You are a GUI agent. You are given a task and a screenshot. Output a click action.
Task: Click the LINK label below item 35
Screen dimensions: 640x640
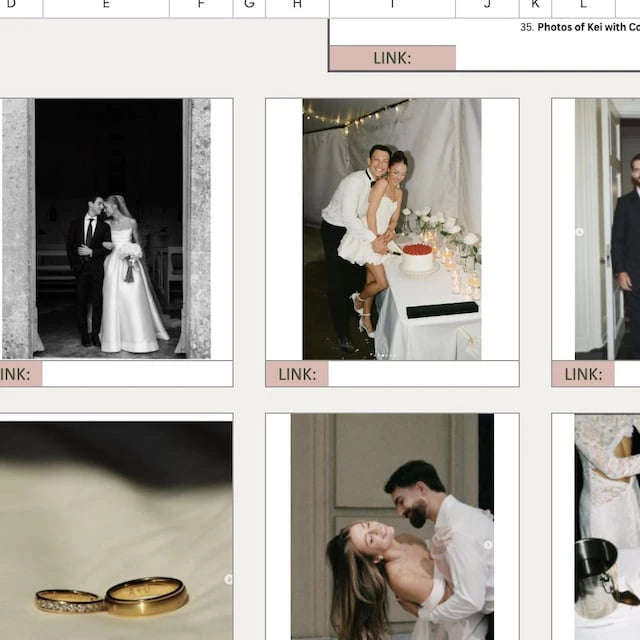tap(393, 58)
